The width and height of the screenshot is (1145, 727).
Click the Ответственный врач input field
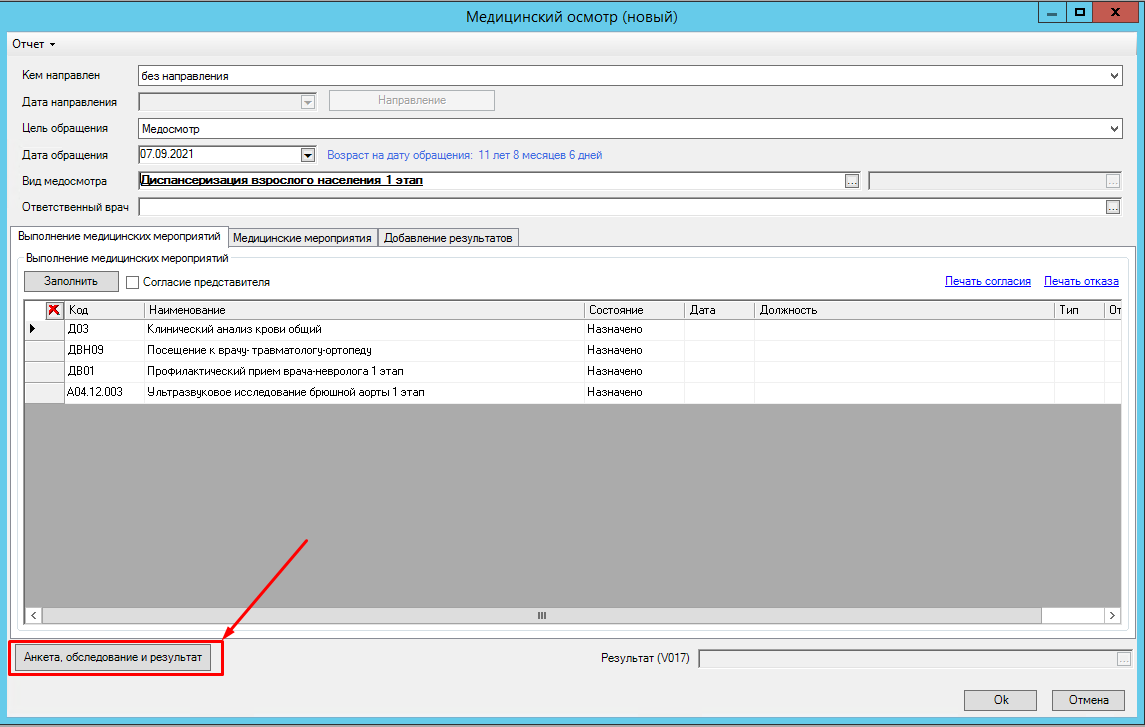coord(621,207)
